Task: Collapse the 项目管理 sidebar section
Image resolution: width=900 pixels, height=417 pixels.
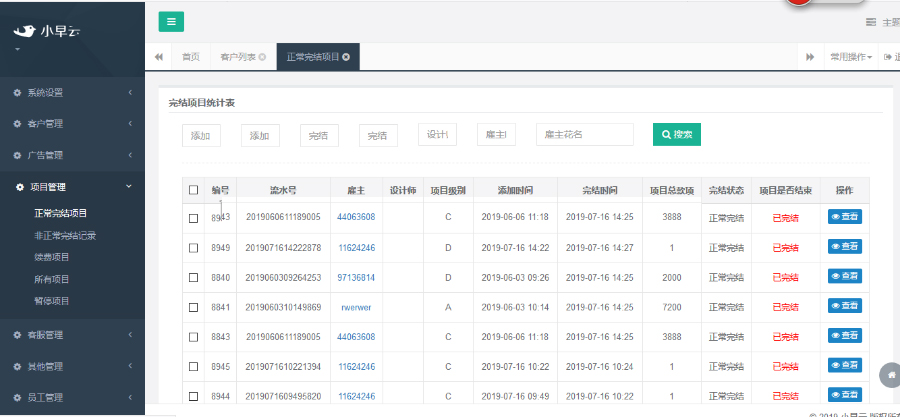Action: pos(70,186)
